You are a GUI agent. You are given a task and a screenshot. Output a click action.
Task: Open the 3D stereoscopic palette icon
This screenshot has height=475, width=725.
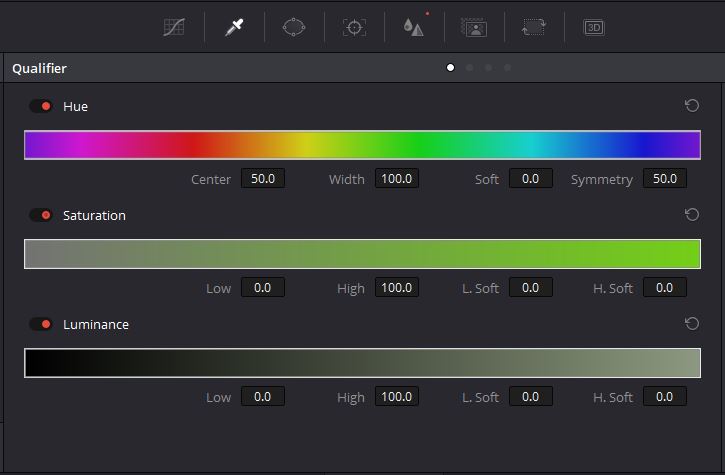click(x=594, y=27)
